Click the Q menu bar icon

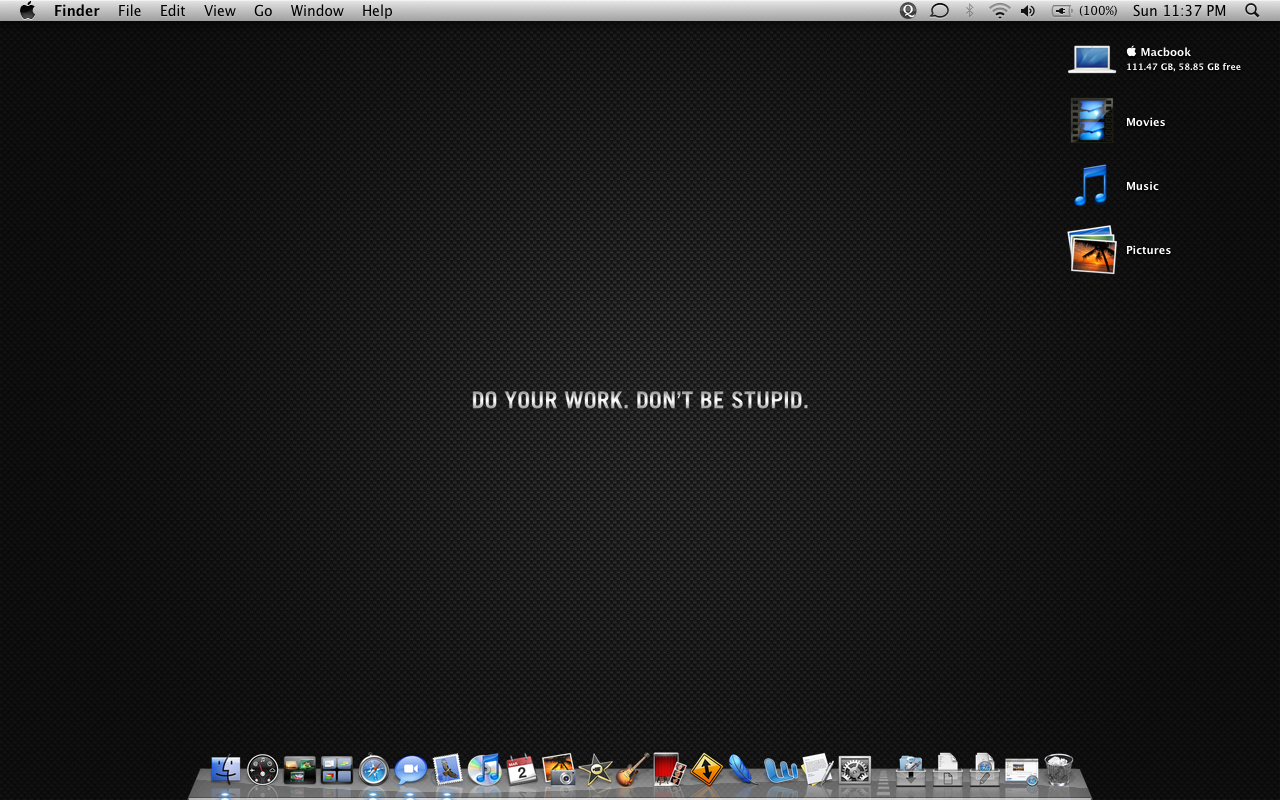tap(908, 11)
